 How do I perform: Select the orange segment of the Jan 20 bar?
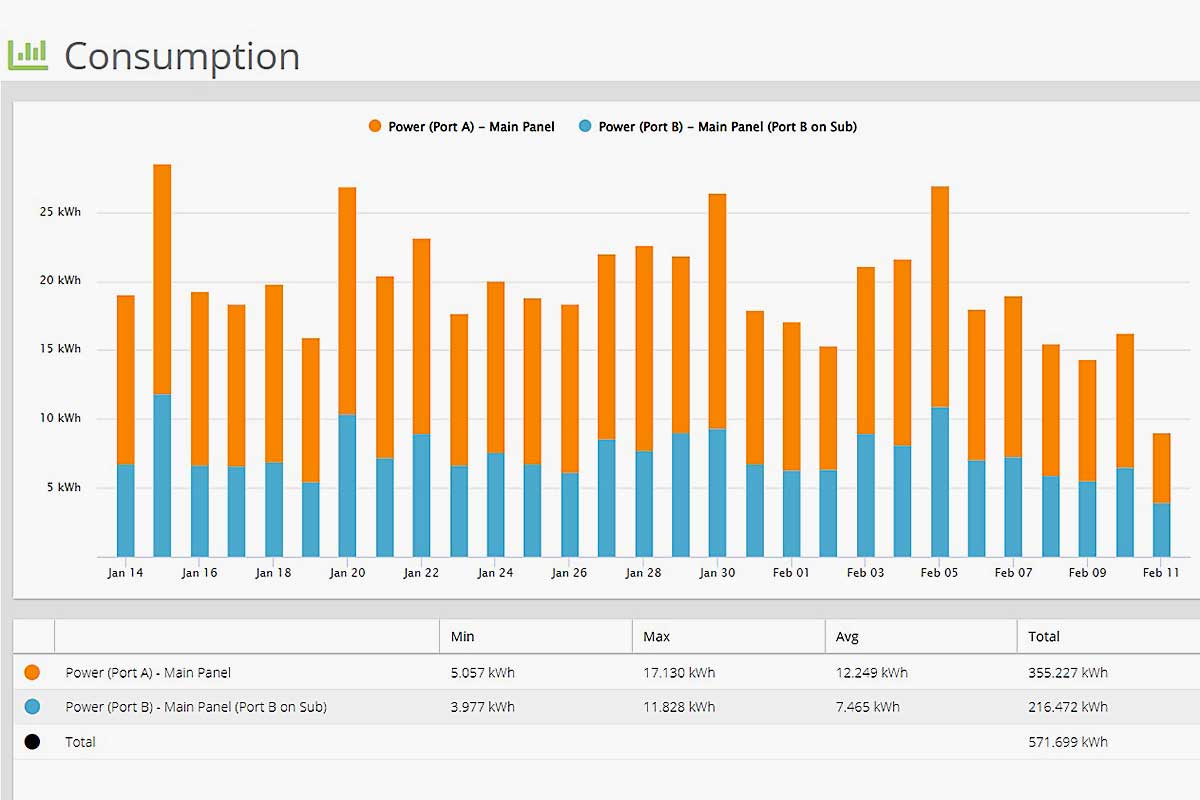347,300
